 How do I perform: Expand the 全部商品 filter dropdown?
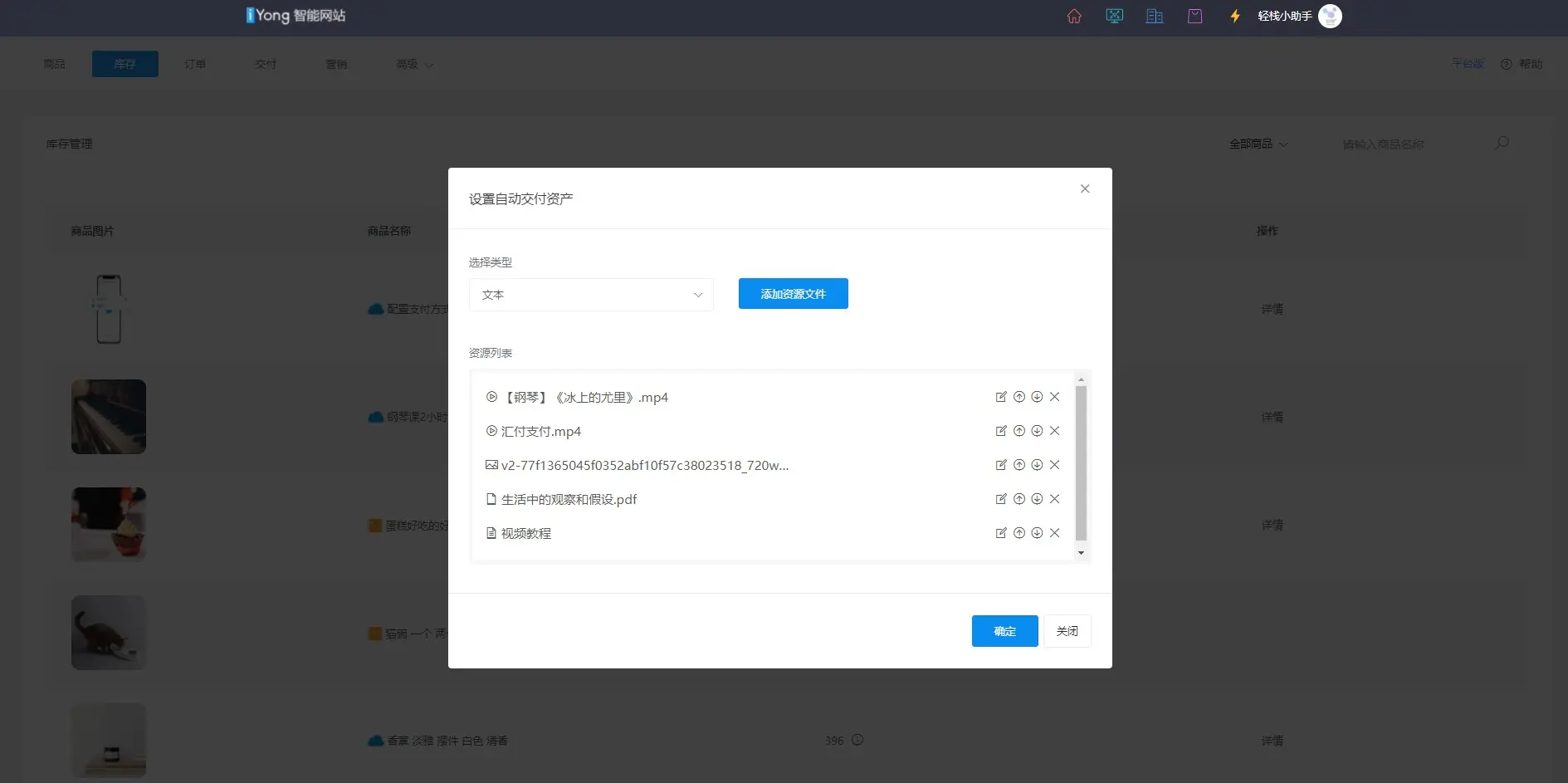(x=1258, y=144)
